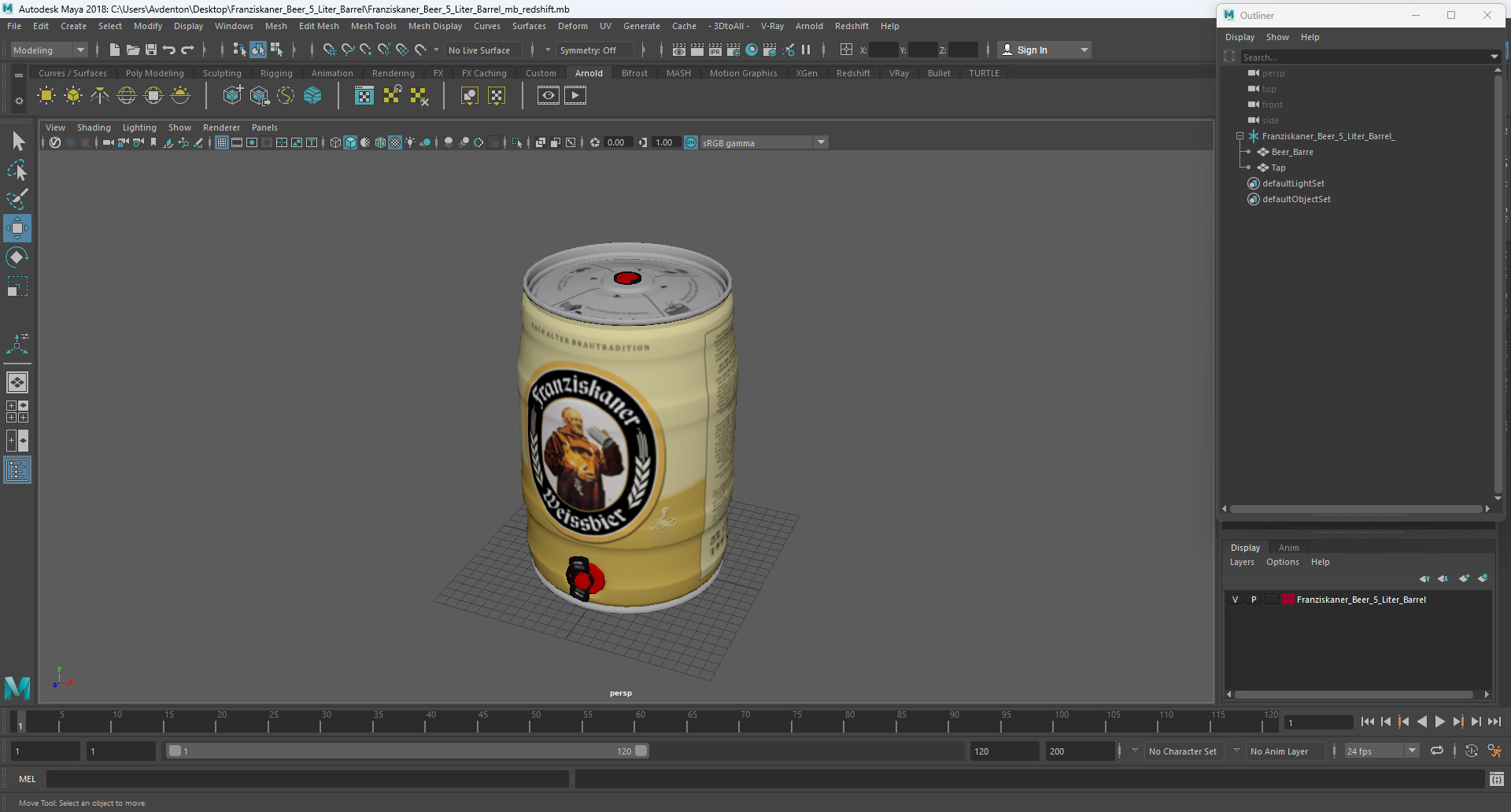Screen dimensions: 1511x812
Task: Save the scene with the disk icon
Action: (151, 50)
